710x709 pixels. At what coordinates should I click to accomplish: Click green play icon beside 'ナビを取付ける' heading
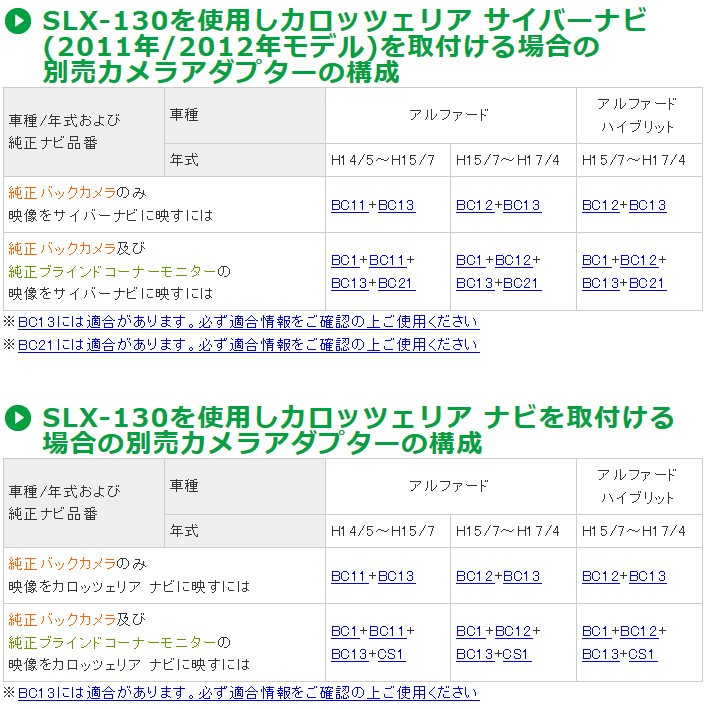click(x=18, y=417)
